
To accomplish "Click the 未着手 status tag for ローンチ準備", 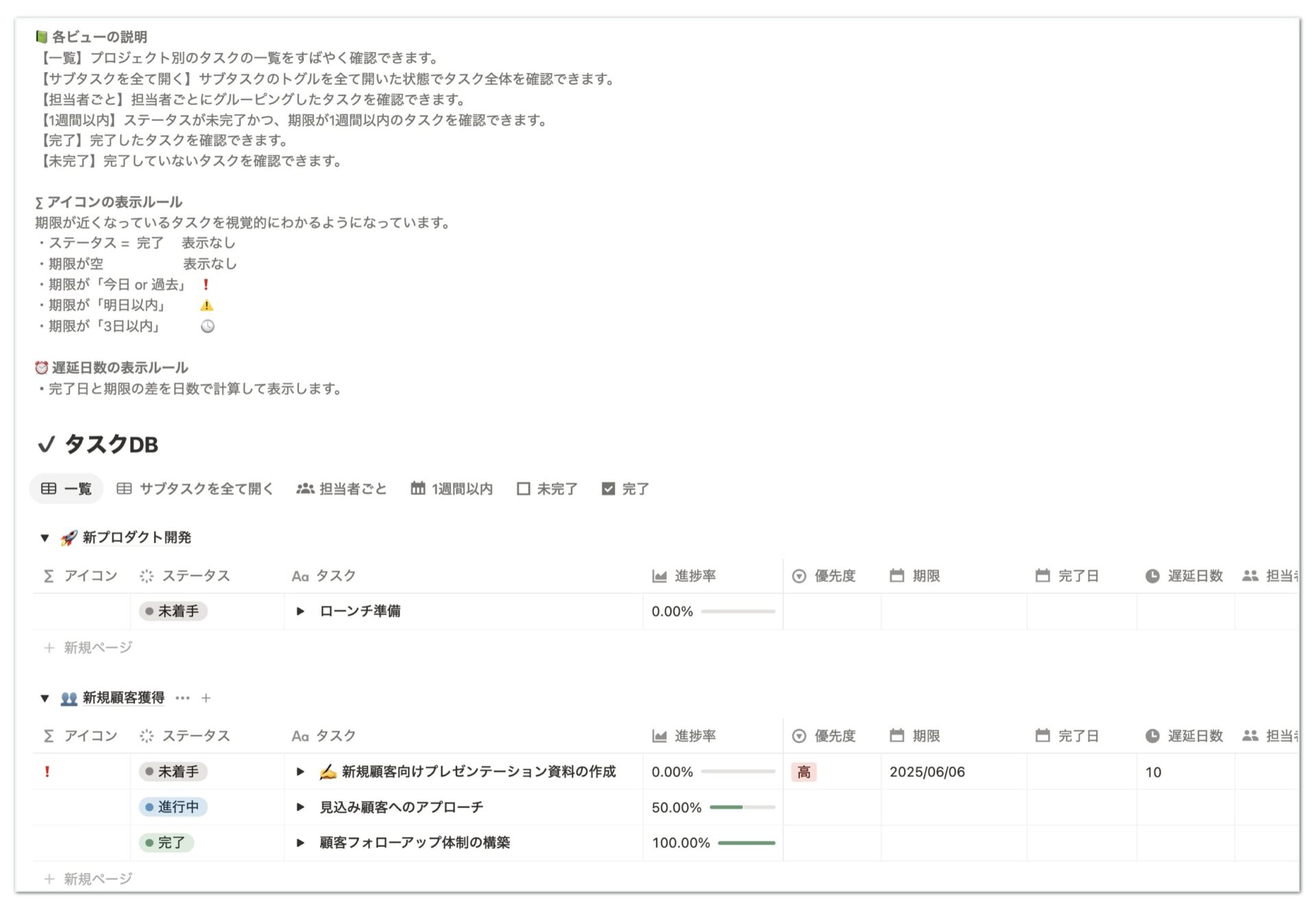I will point(173,611).
